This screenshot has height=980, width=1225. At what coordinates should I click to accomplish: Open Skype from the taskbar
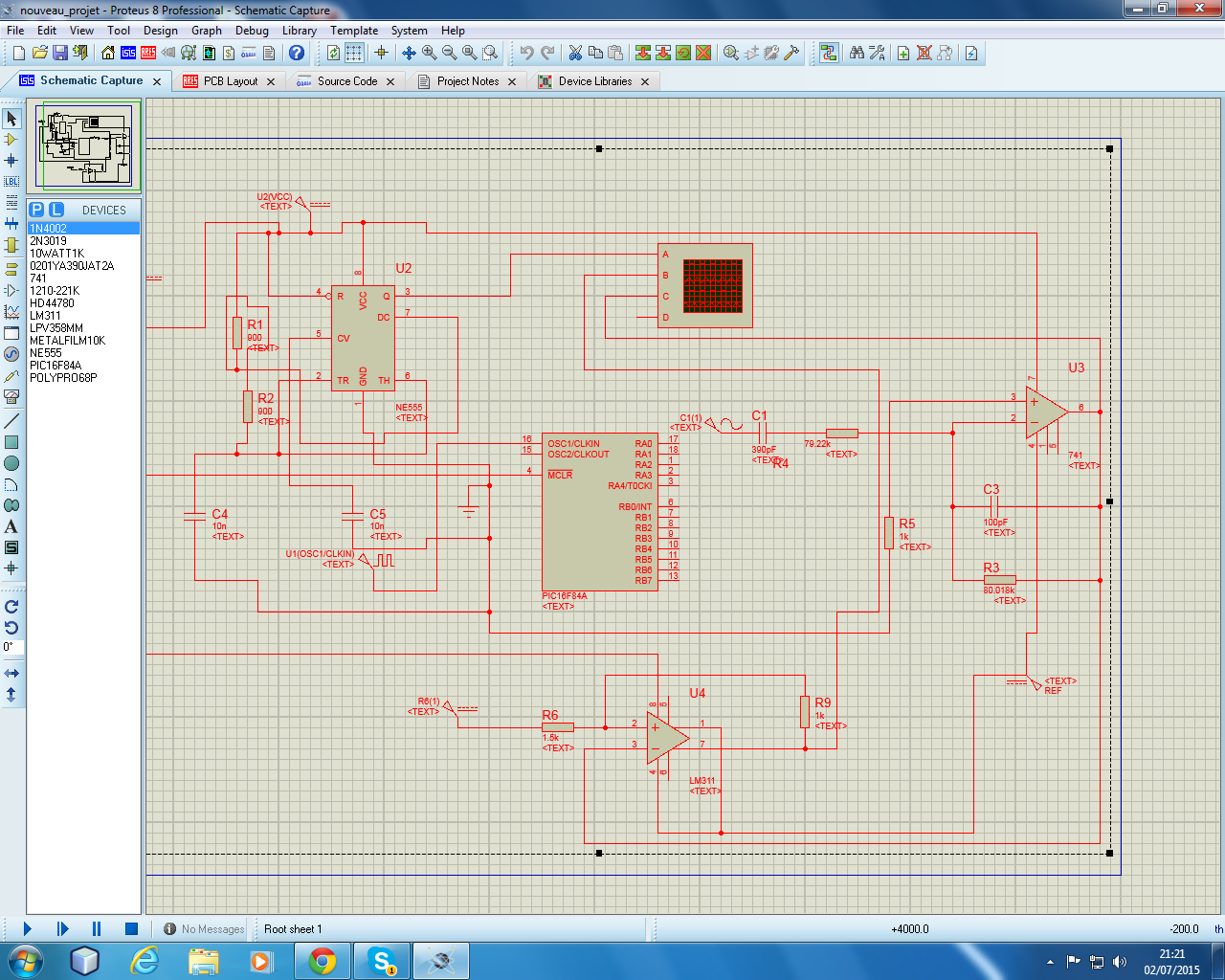tap(382, 961)
